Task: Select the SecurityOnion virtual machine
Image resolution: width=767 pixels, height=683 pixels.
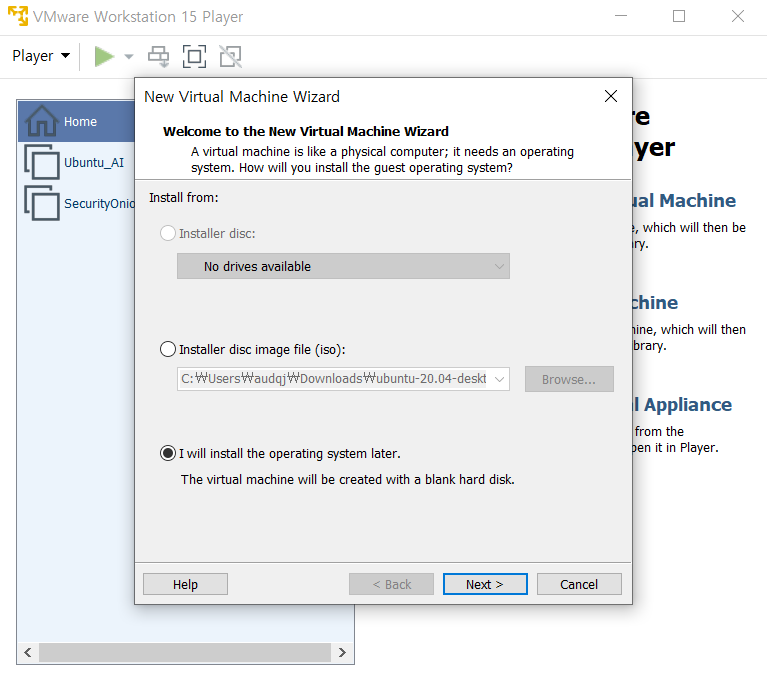Action: click(76, 204)
